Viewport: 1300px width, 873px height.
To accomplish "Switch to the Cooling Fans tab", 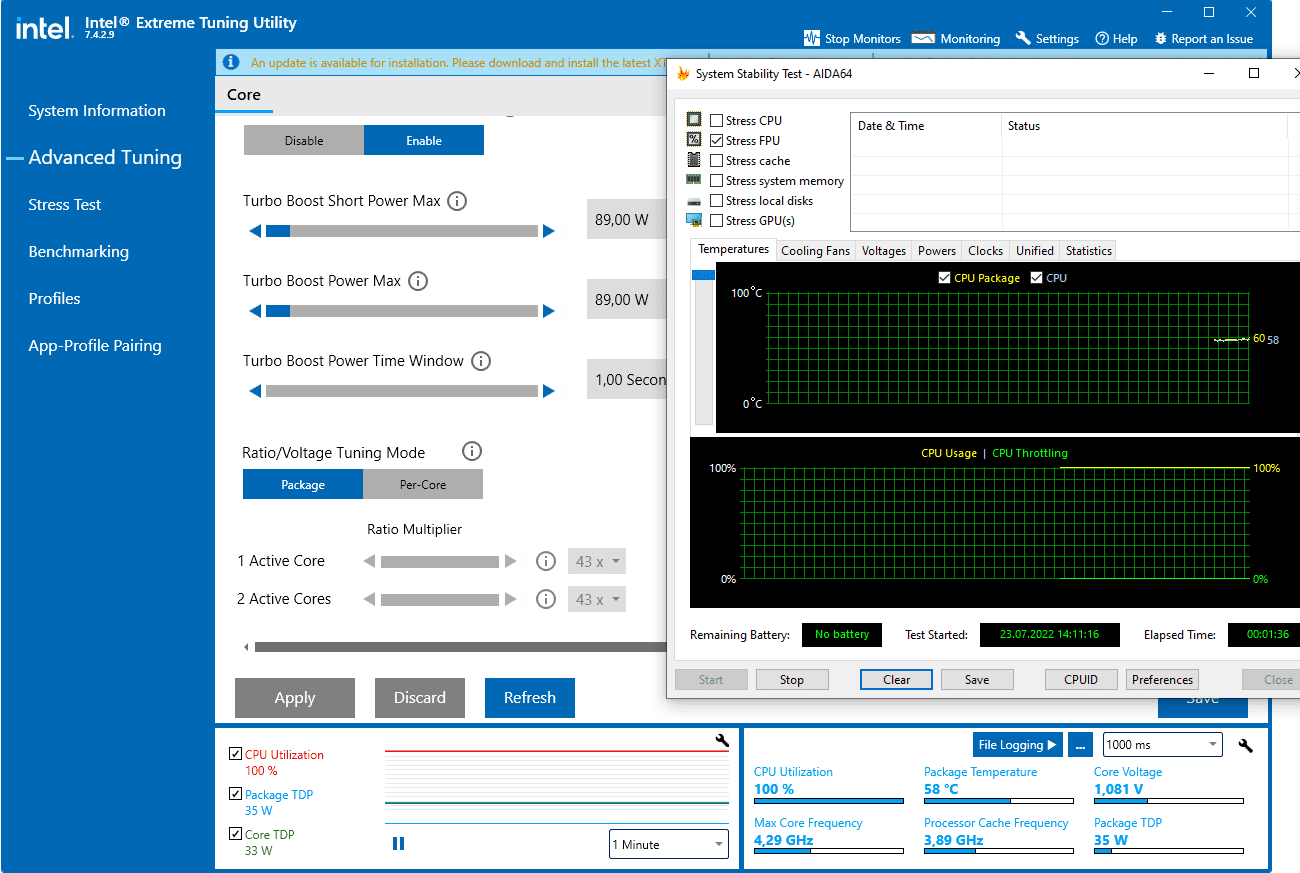I will click(815, 251).
